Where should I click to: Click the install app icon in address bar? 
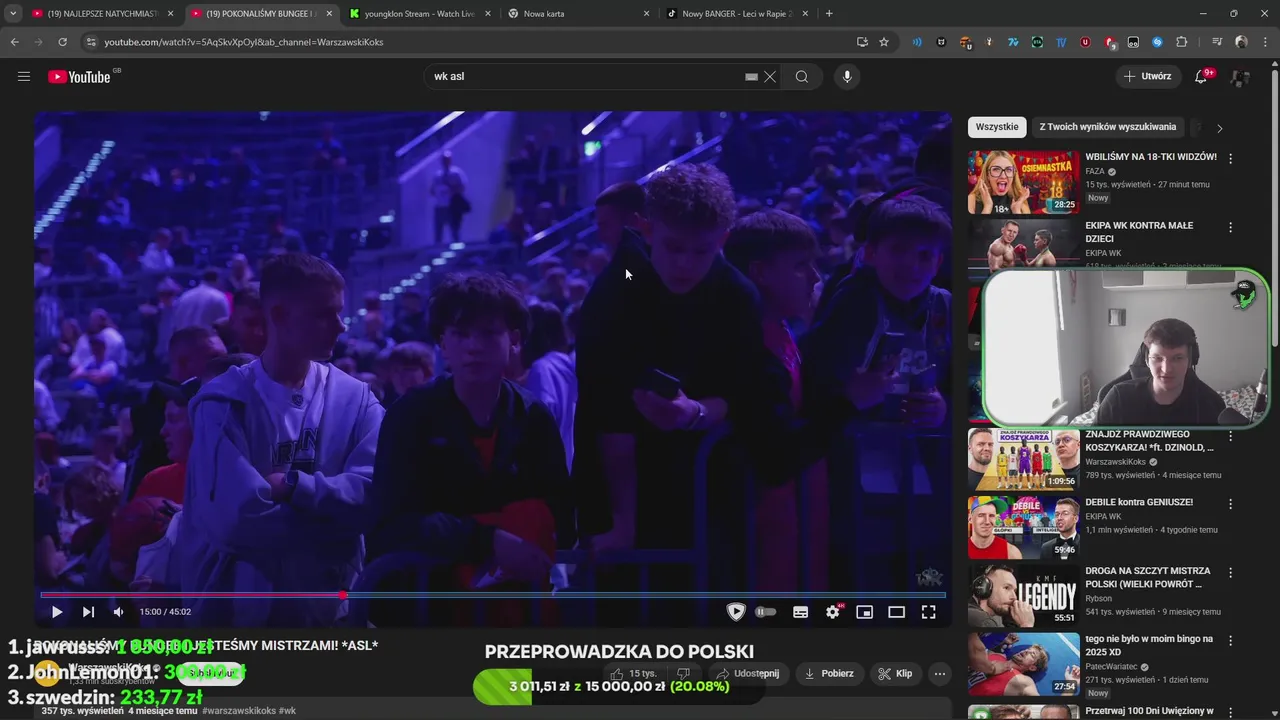click(x=862, y=42)
